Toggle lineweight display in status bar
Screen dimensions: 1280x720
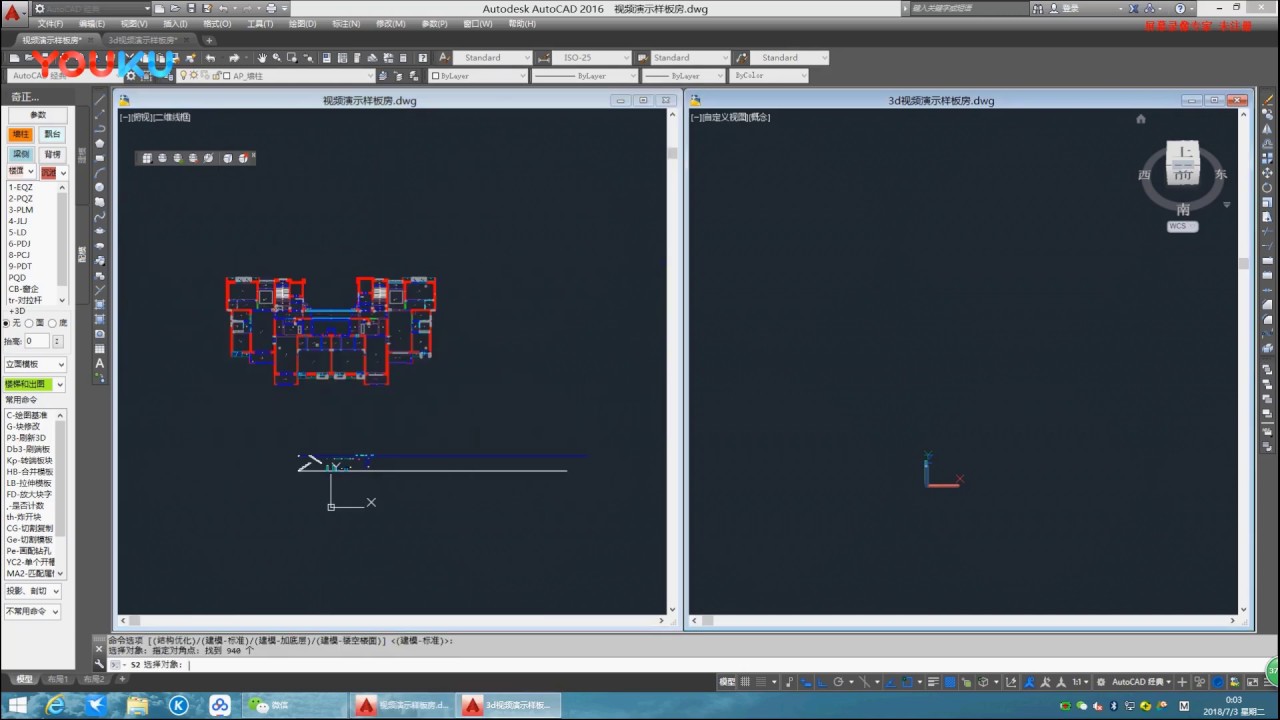(x=933, y=682)
